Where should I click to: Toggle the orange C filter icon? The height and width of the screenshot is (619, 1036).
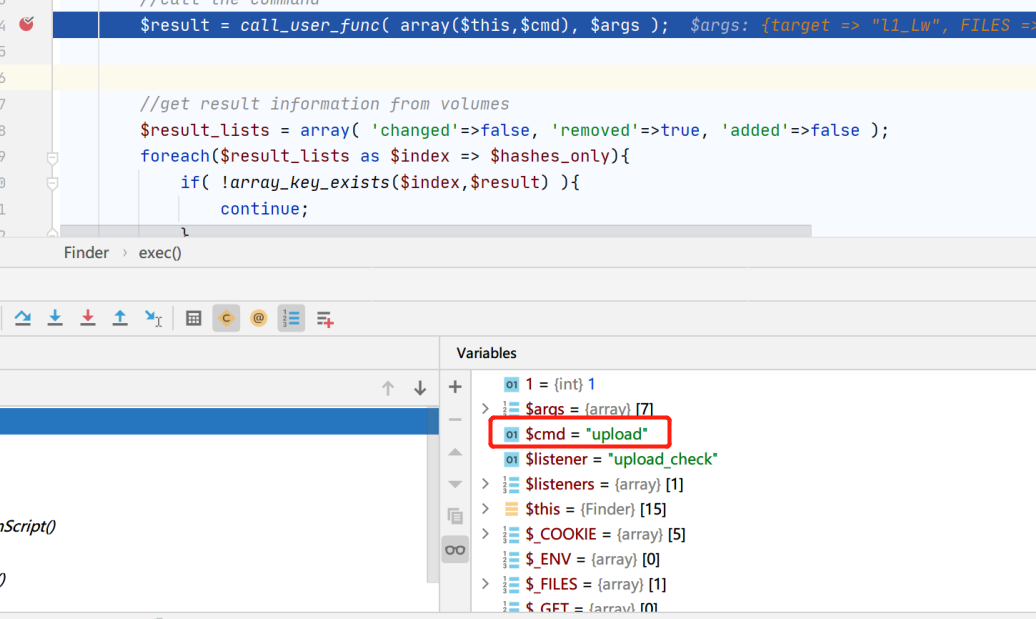click(226, 318)
